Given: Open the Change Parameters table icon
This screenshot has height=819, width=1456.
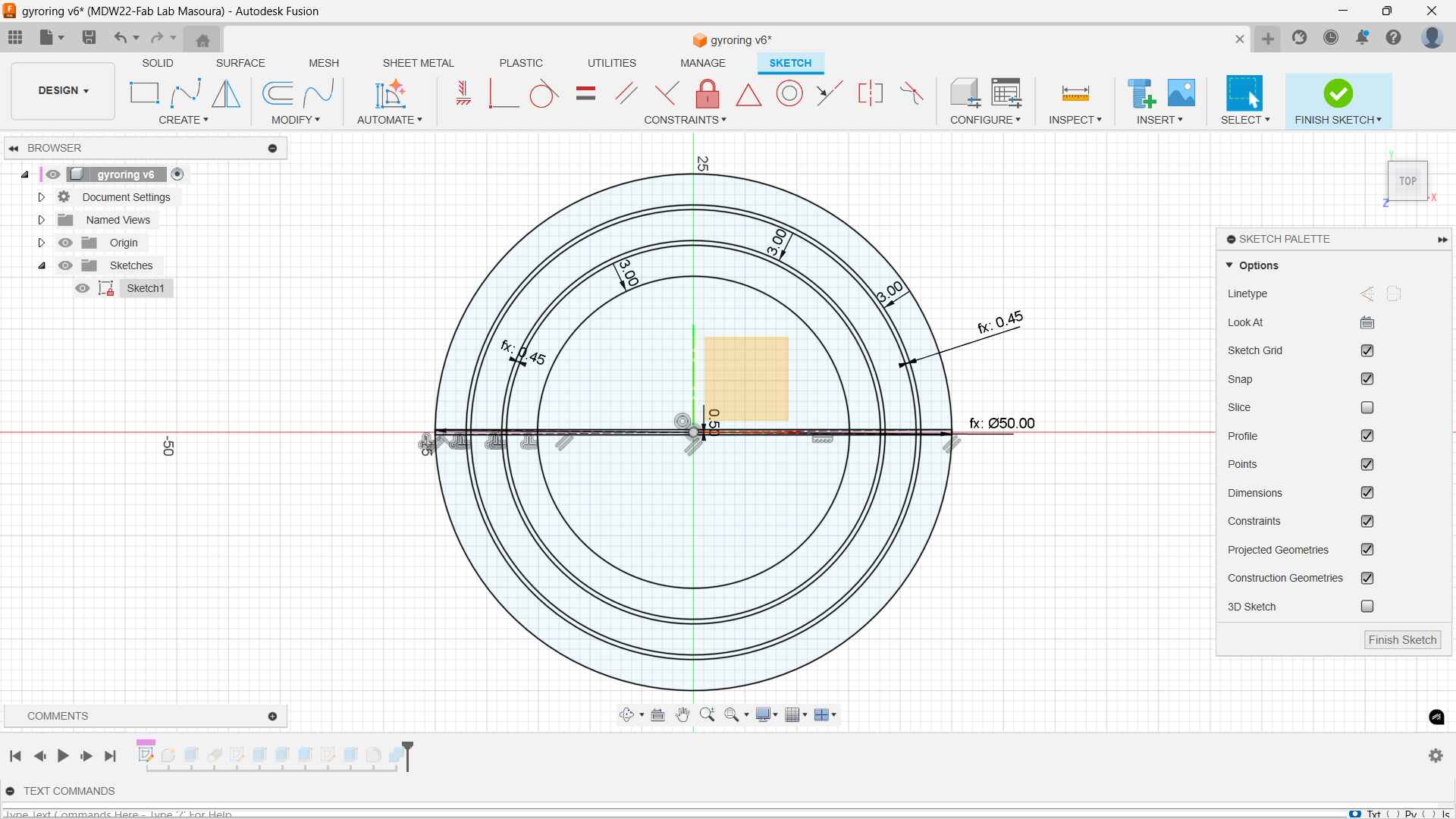Looking at the screenshot, I should (x=1006, y=93).
